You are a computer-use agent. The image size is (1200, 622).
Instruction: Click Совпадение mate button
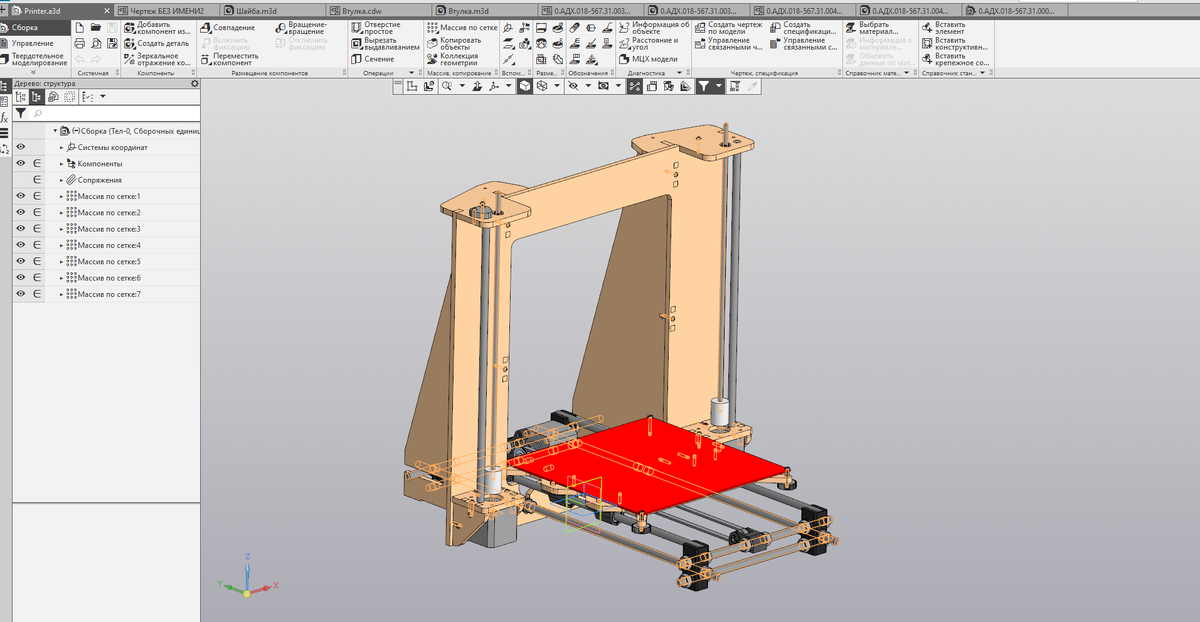227,27
